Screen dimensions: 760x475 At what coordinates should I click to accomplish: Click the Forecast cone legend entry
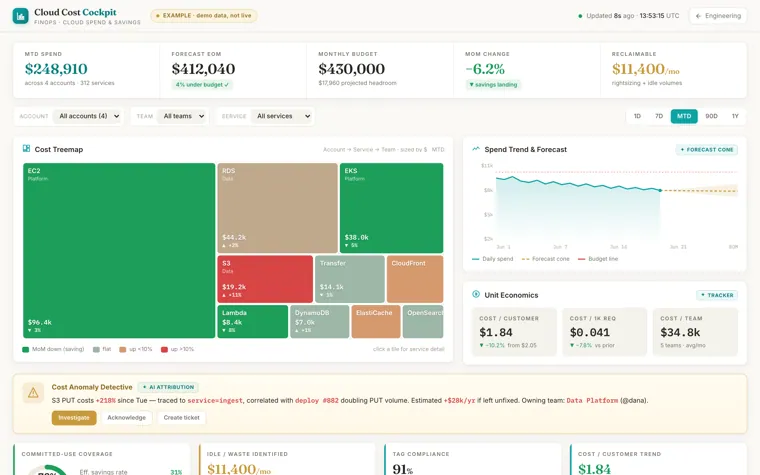click(545, 259)
